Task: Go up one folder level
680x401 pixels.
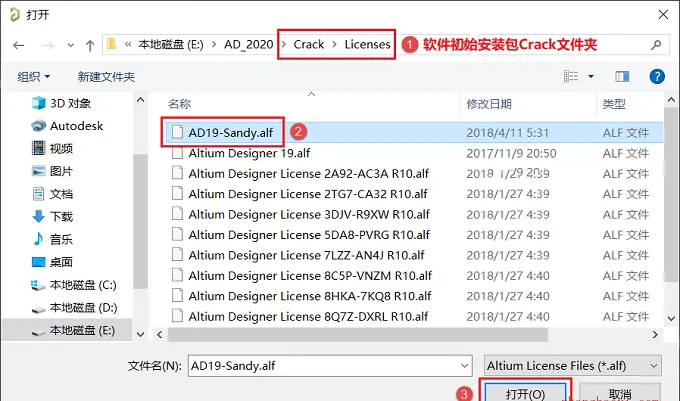Action: 90,45
